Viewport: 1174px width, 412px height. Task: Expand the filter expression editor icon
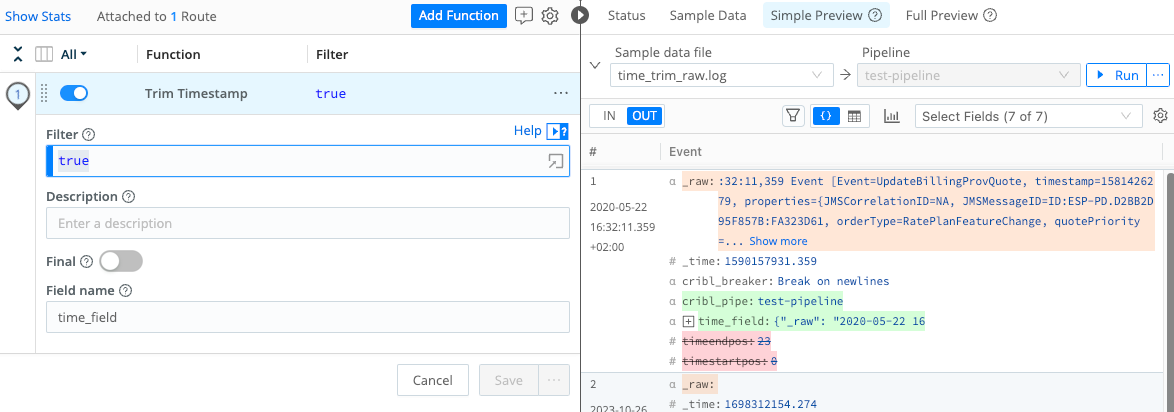(556, 161)
